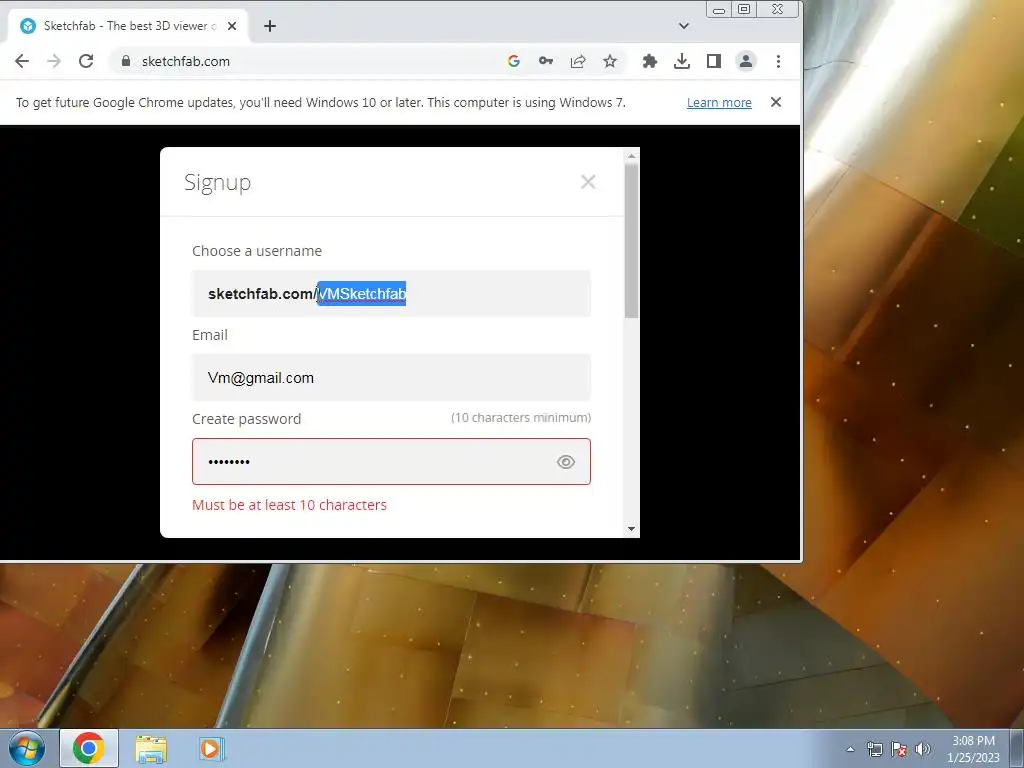Click the Google icon in the address bar
This screenshot has height=768, width=1024.
point(514,61)
